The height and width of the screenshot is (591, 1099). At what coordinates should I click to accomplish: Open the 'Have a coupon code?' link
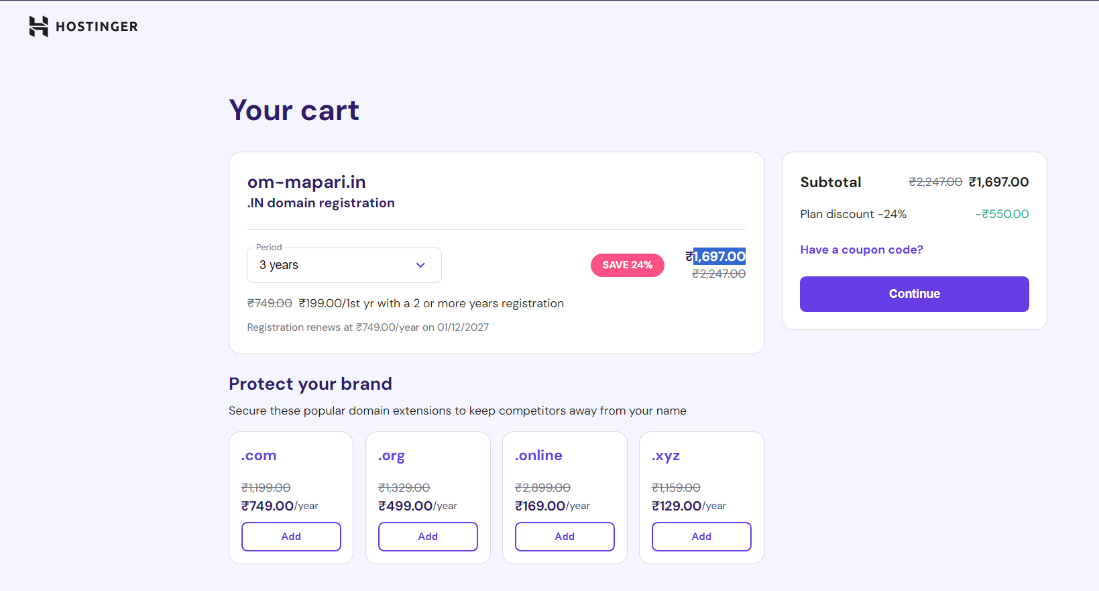pyautogui.click(x=861, y=249)
